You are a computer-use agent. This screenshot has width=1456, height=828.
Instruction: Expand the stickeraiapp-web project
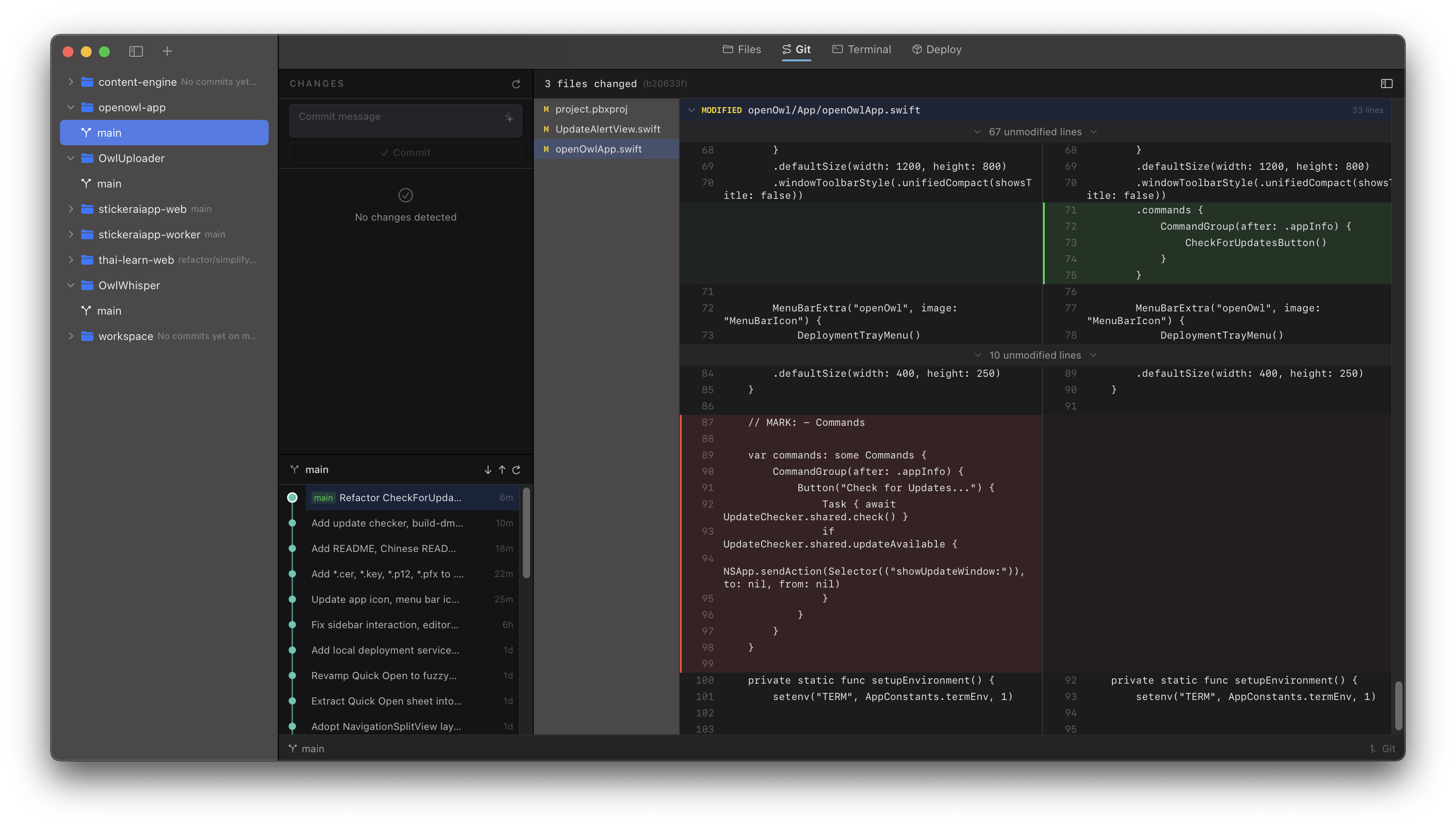point(70,209)
